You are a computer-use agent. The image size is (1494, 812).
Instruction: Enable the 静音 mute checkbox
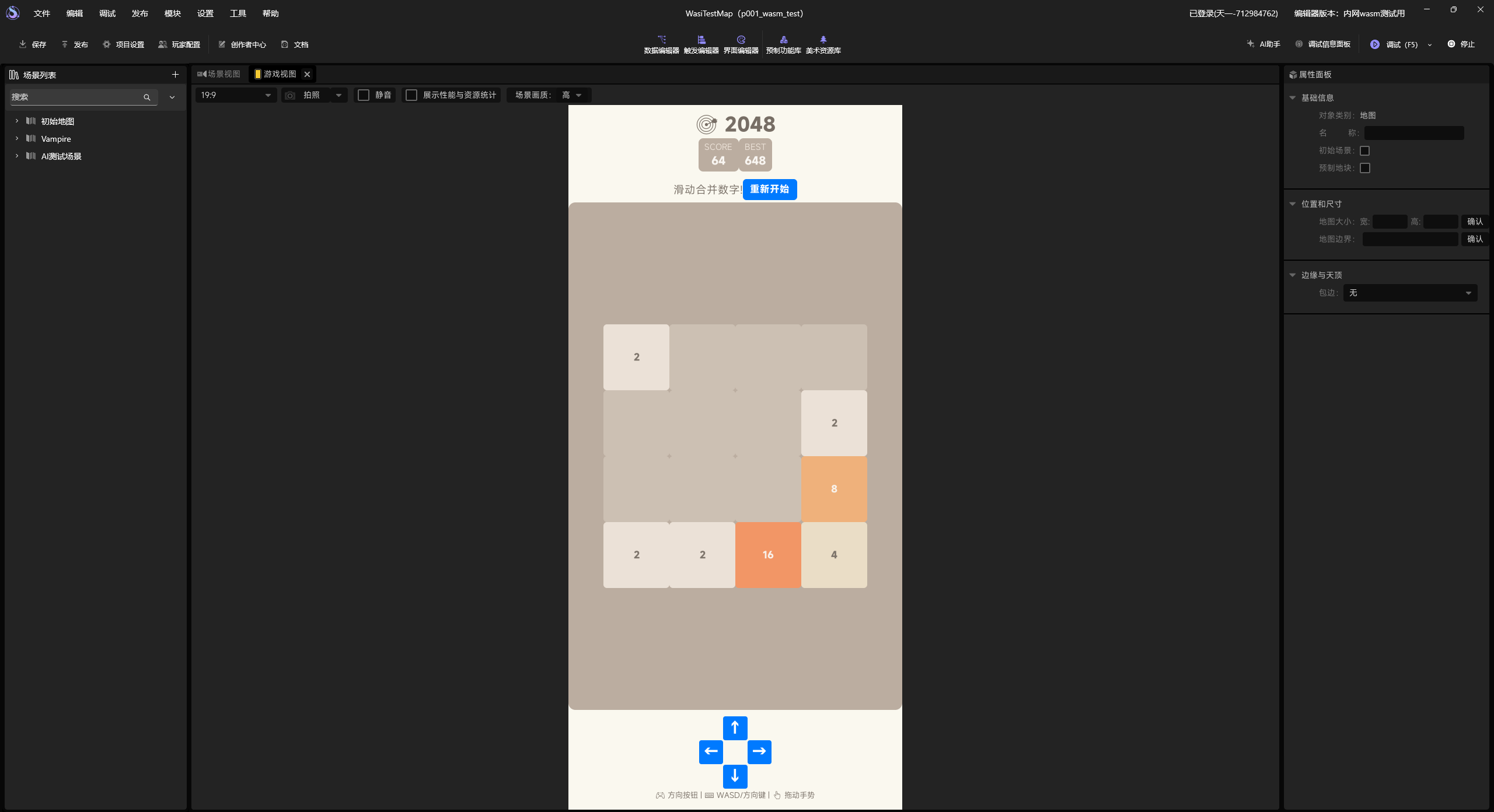coord(364,95)
